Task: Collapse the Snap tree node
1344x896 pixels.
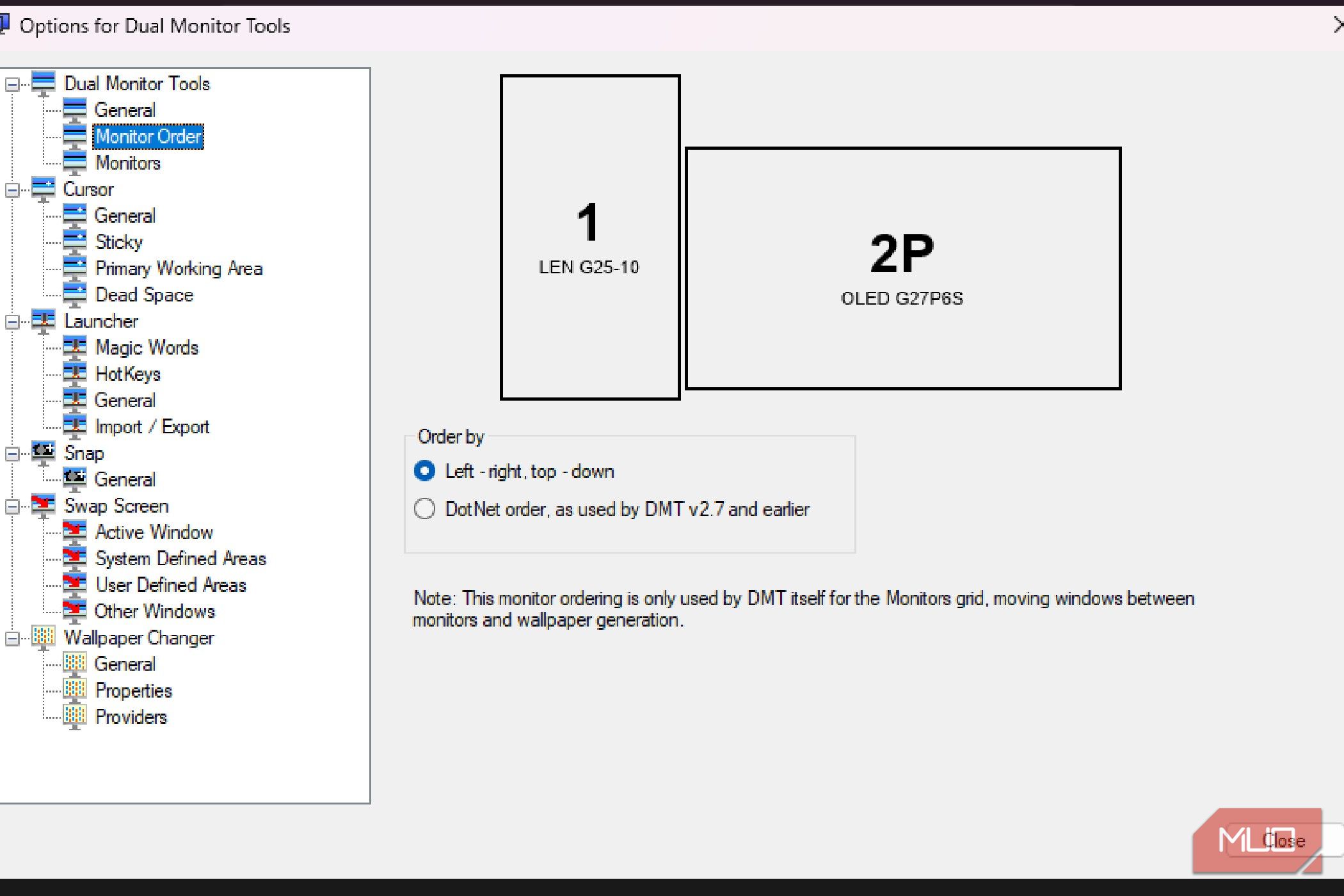Action: coord(12,454)
